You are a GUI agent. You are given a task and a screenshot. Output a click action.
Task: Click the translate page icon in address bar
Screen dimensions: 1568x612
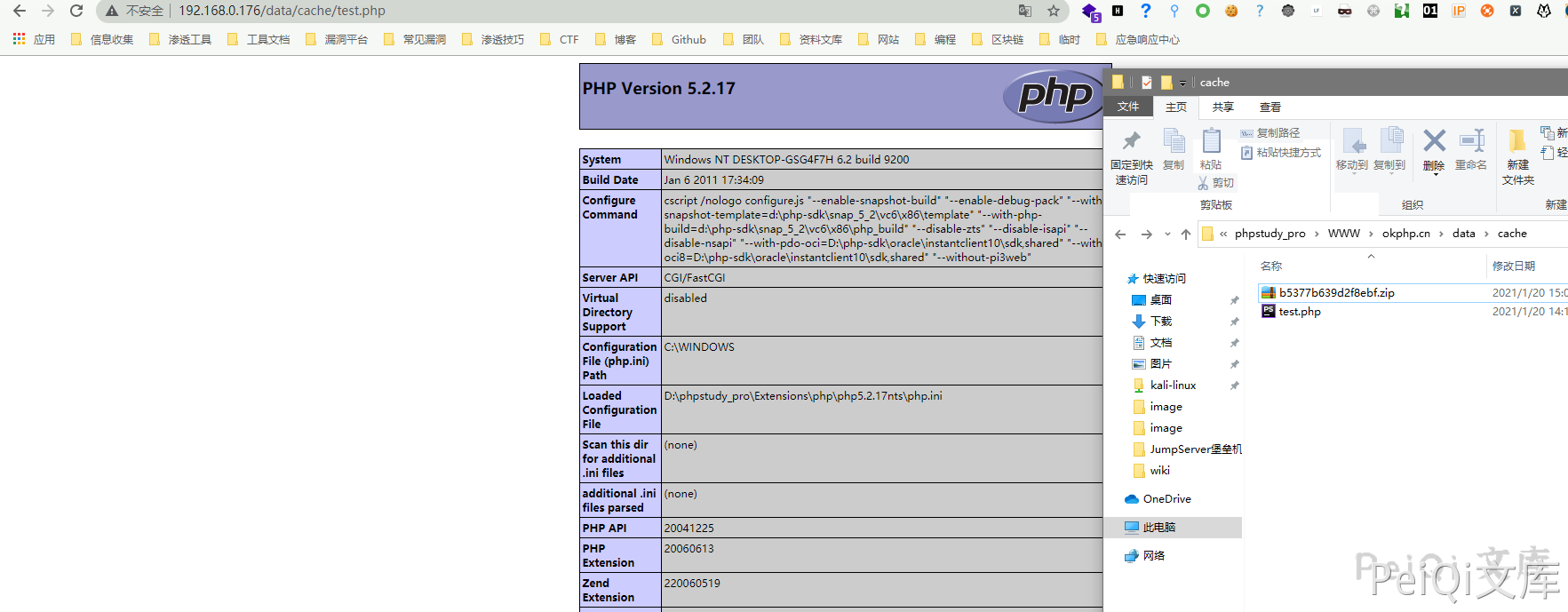click(x=1025, y=11)
